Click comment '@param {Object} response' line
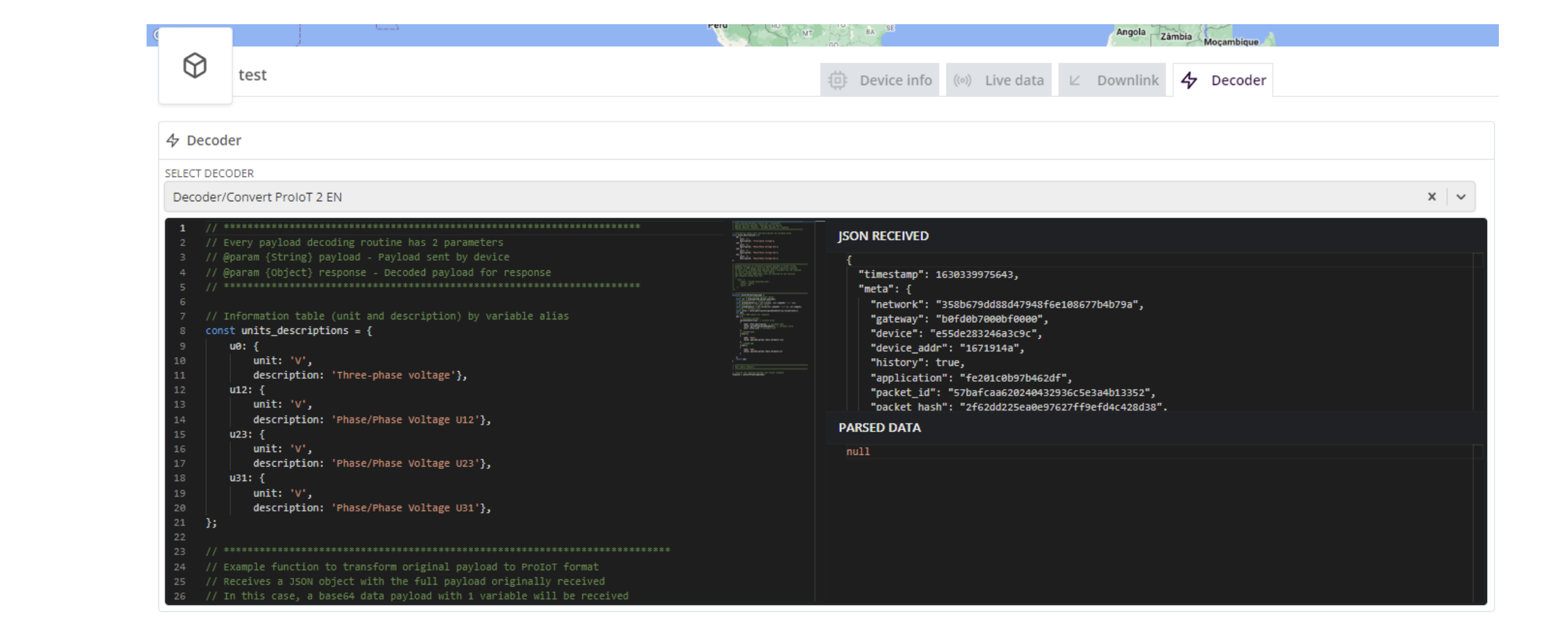This screenshot has height=643, width=1568. tap(378, 272)
